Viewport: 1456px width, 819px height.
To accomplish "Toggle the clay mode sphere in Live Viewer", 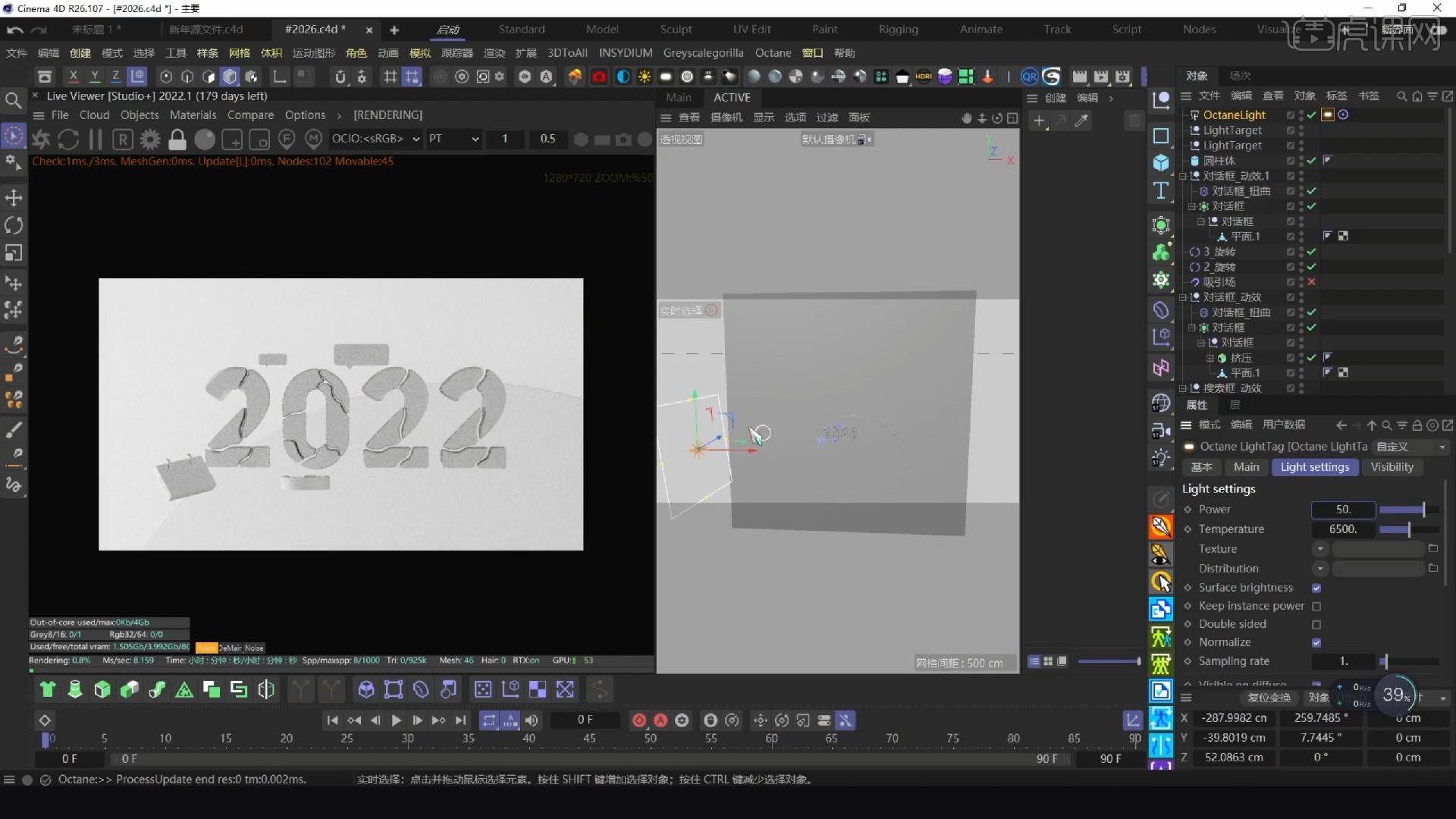I will pos(205,140).
